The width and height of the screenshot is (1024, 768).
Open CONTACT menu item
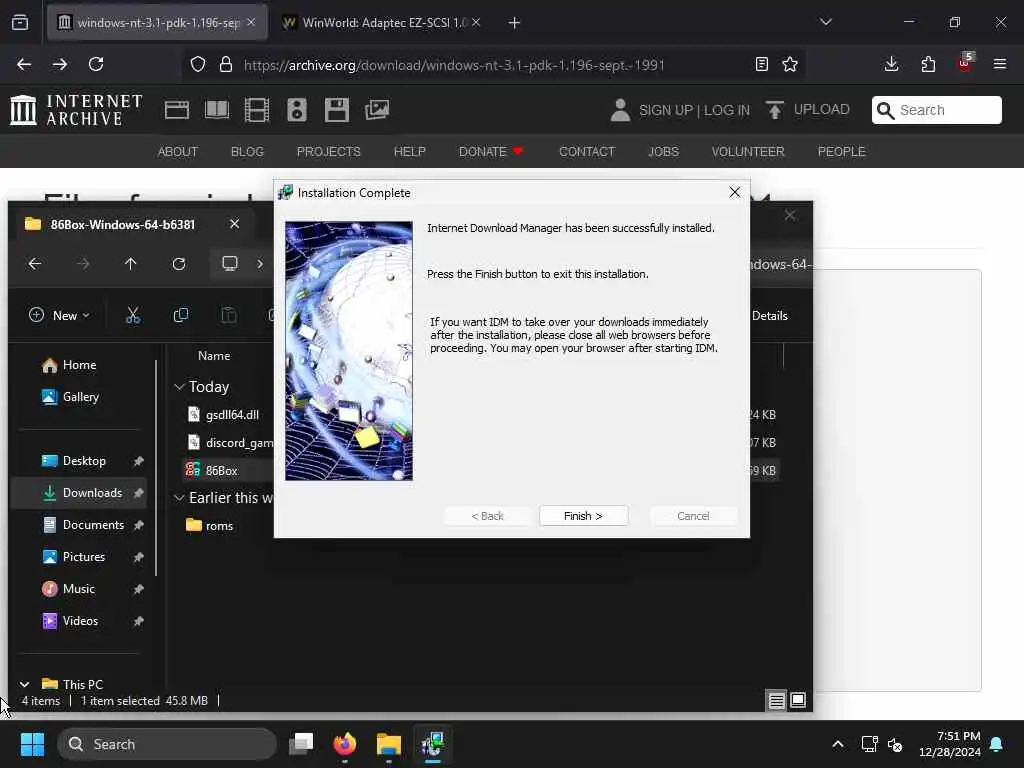586,152
